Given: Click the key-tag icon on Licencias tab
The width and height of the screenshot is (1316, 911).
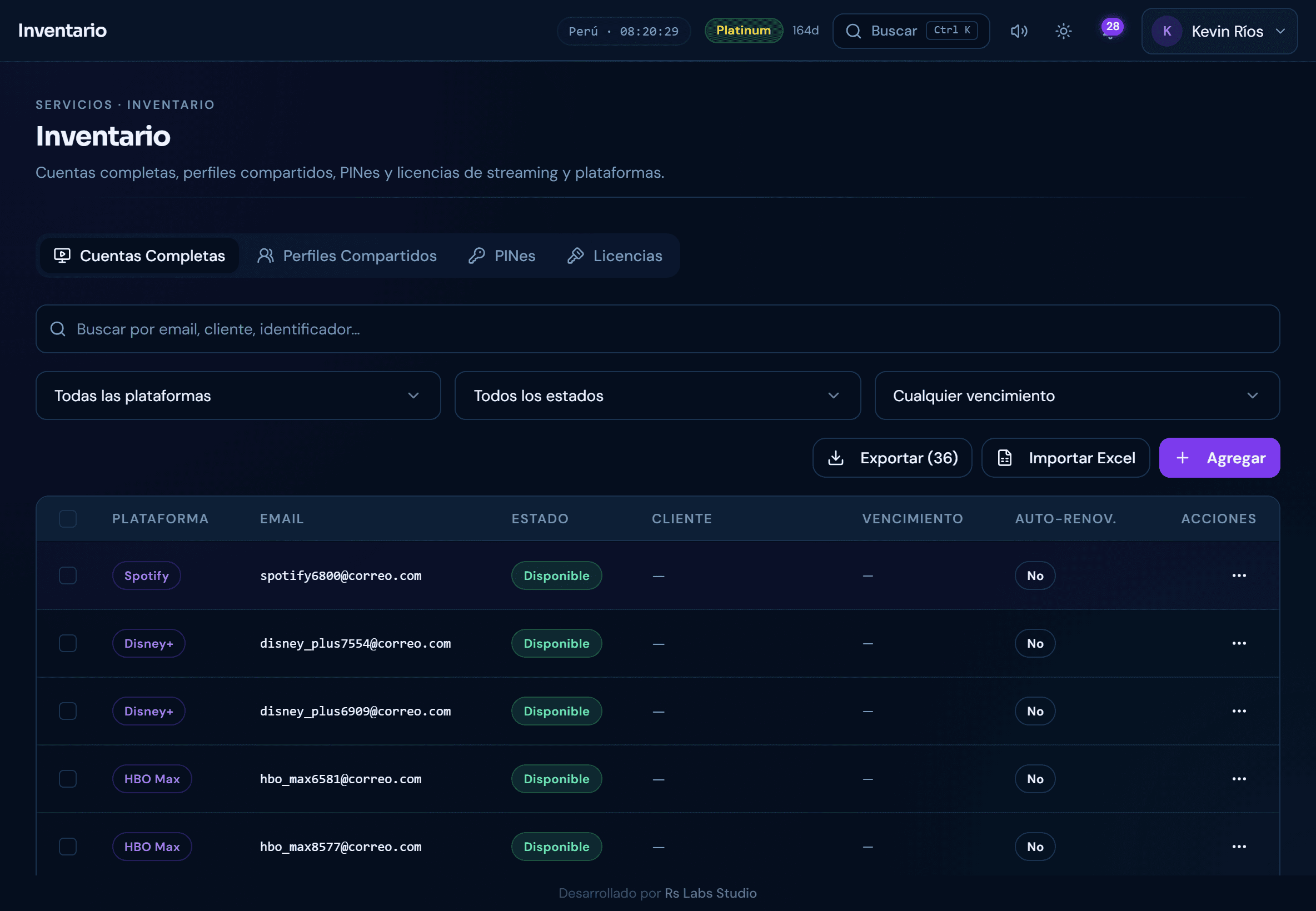Looking at the screenshot, I should click(576, 255).
